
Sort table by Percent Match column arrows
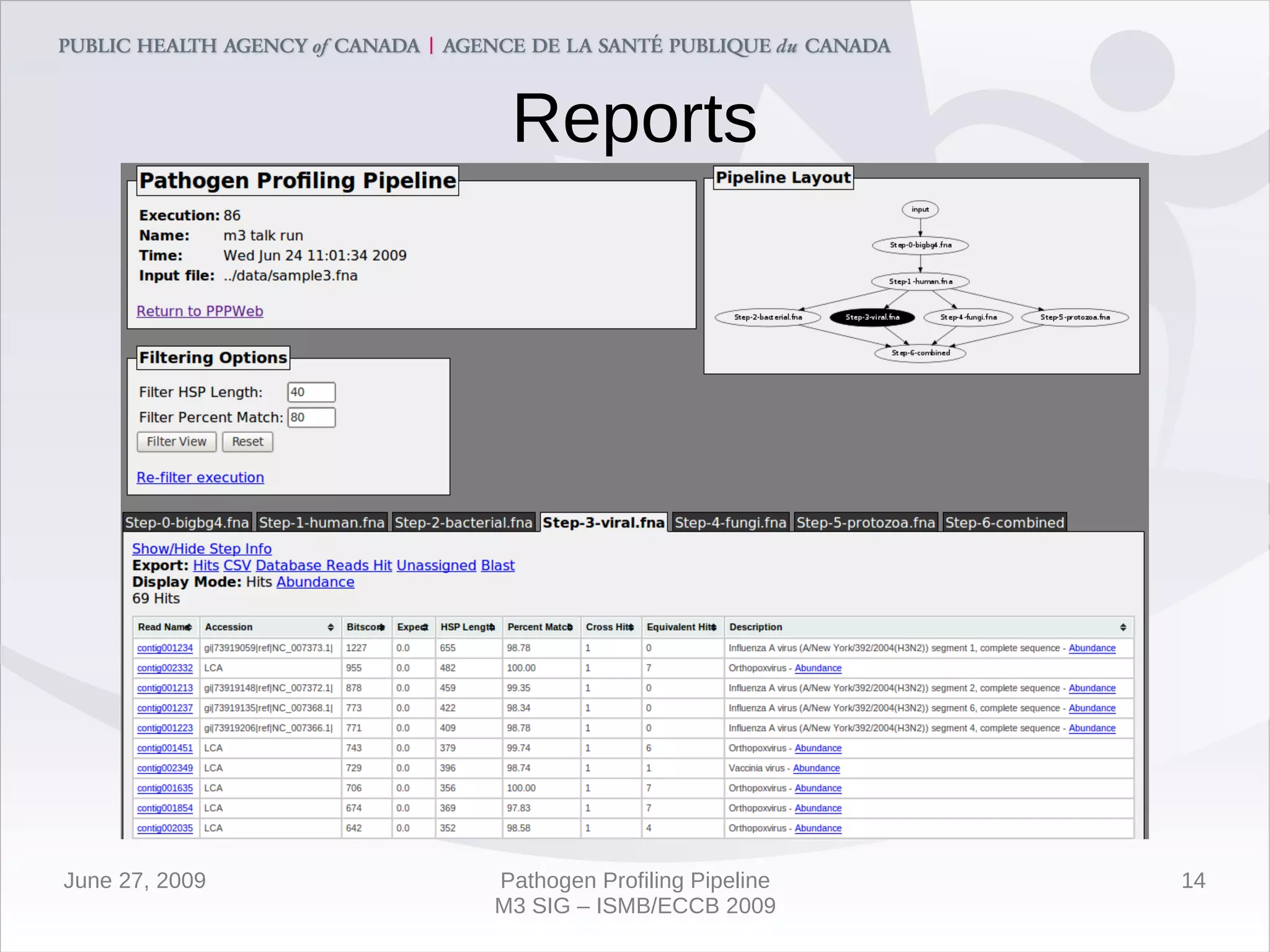pyautogui.click(x=570, y=628)
